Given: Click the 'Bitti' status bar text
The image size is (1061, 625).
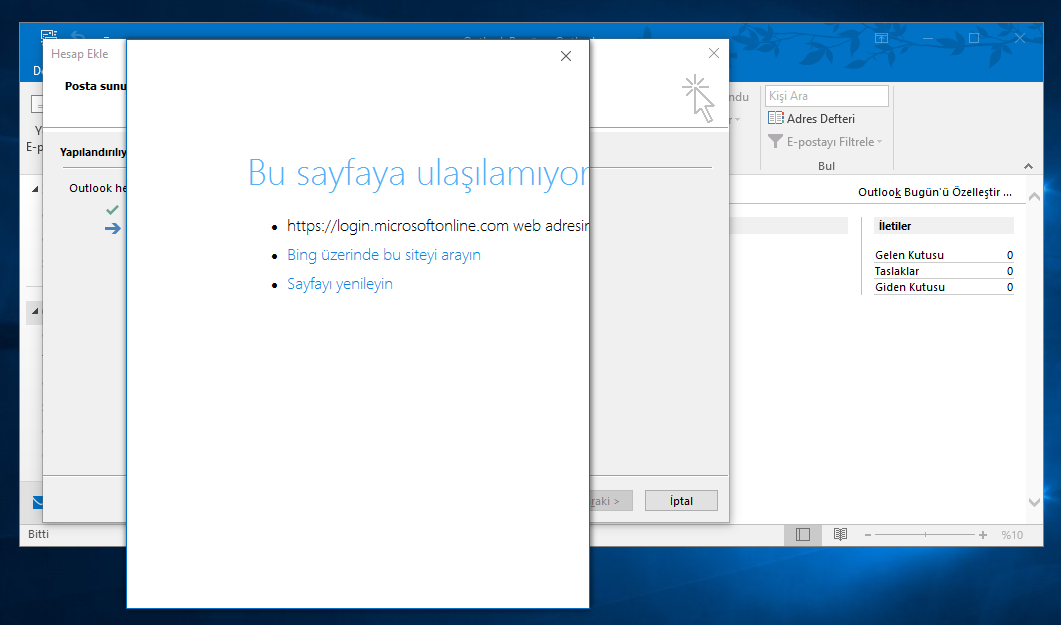Looking at the screenshot, I should 39,534.
